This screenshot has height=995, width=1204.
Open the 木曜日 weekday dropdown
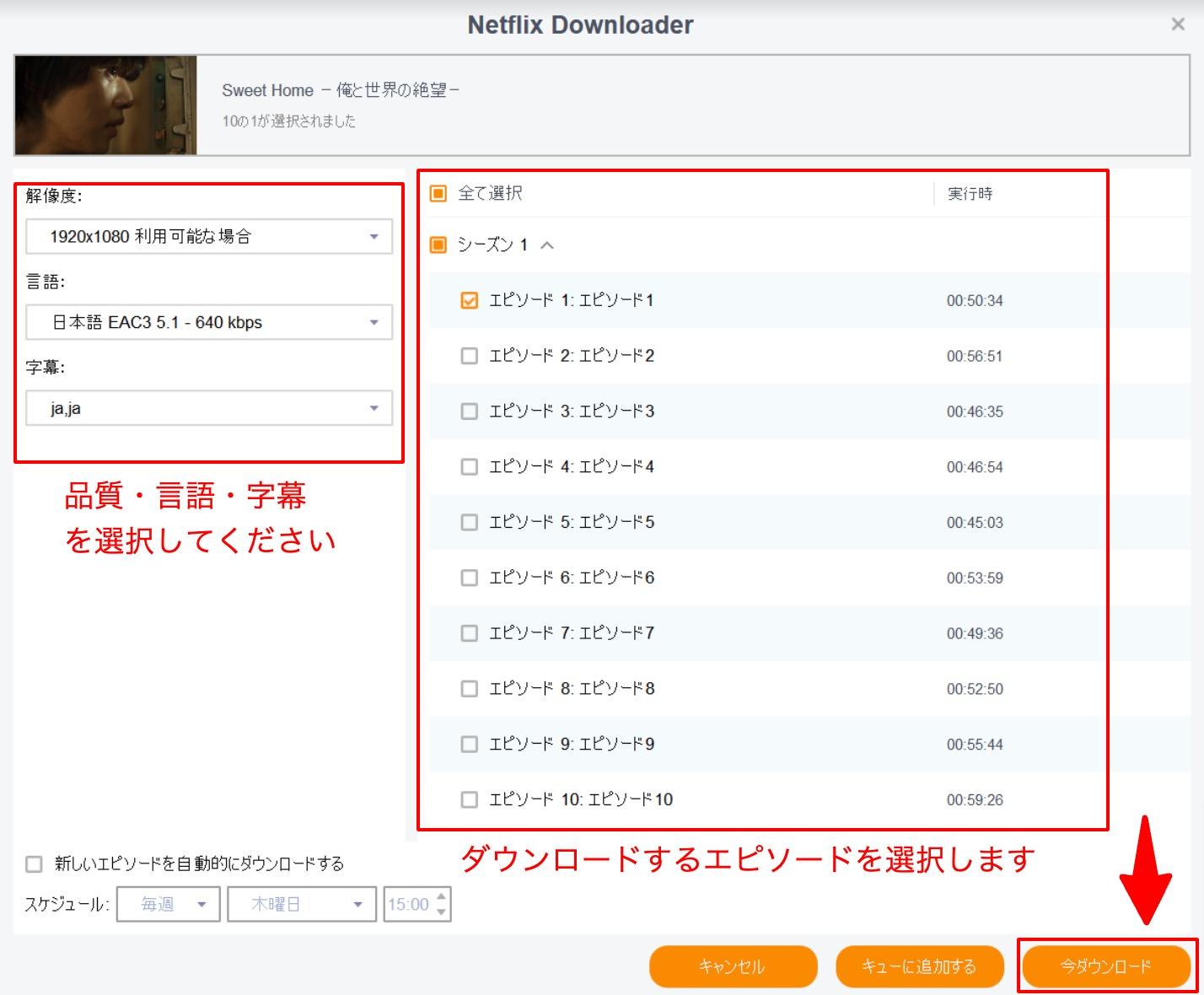tap(302, 904)
